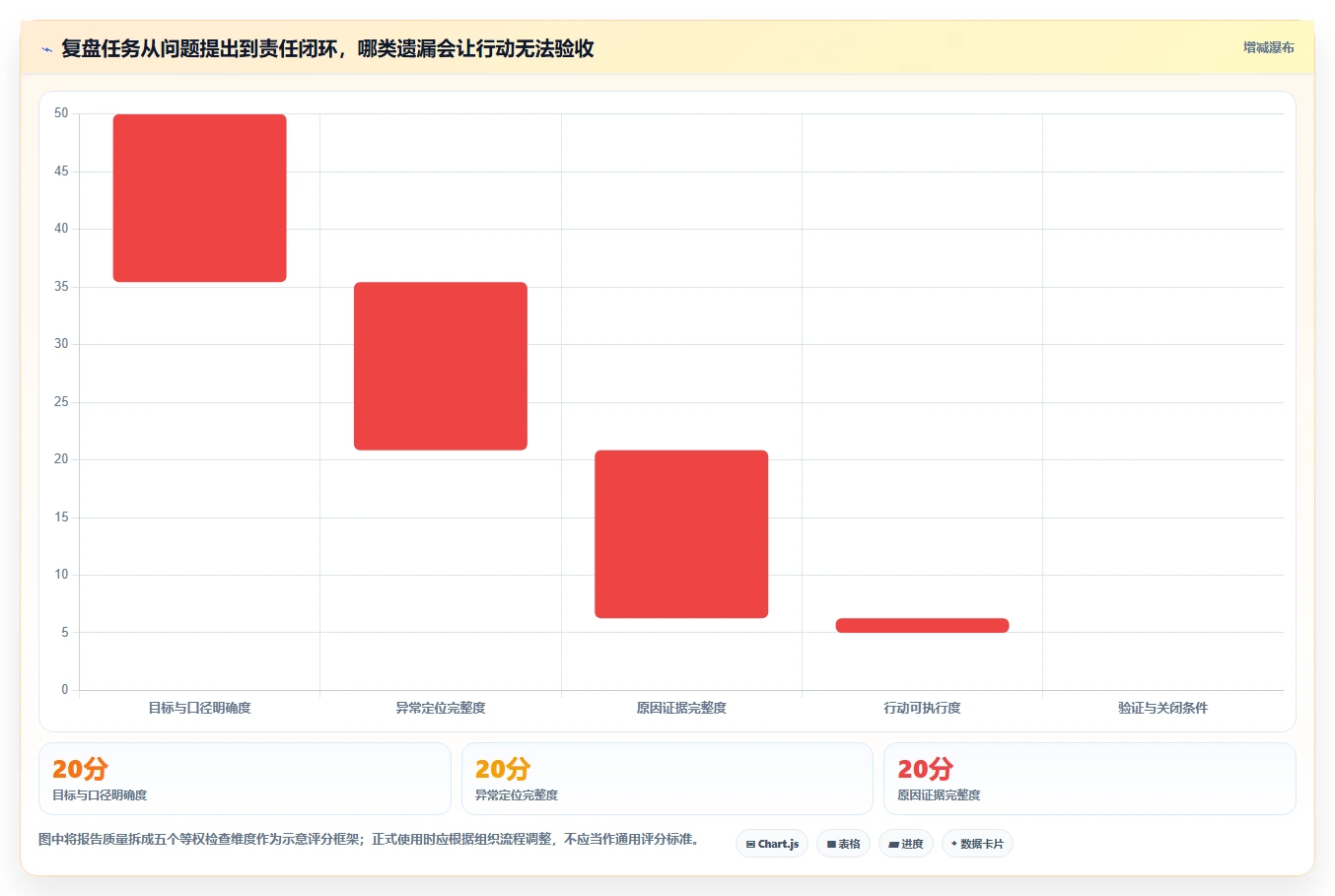Screen dimensions: 1335x896
Task: Click the x-axis label 异常定位完整度
Action: click(441, 708)
